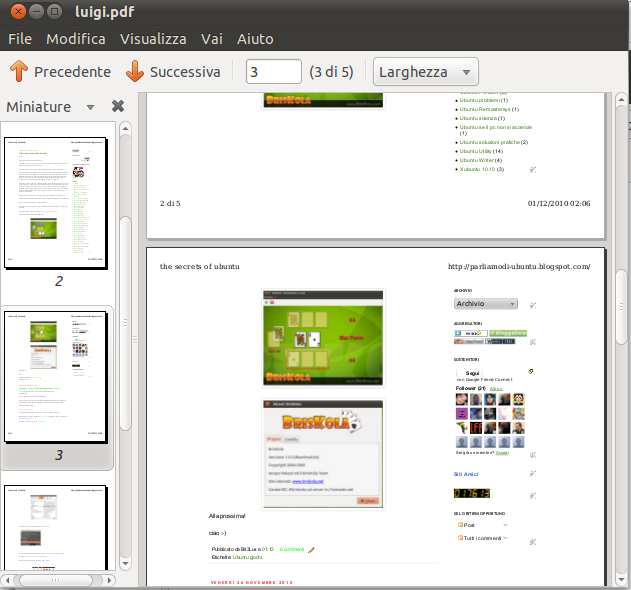Open the Larghezza zoom dropdown
631x590 pixels.
425,72
